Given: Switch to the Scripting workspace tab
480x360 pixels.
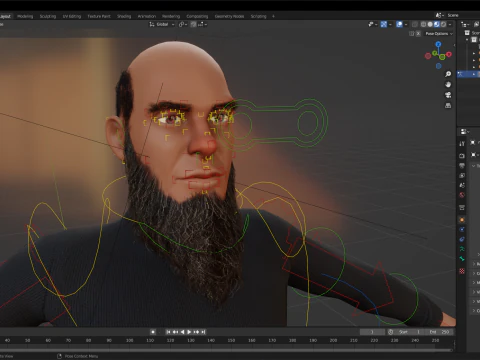Looking at the screenshot, I should pos(258,16).
